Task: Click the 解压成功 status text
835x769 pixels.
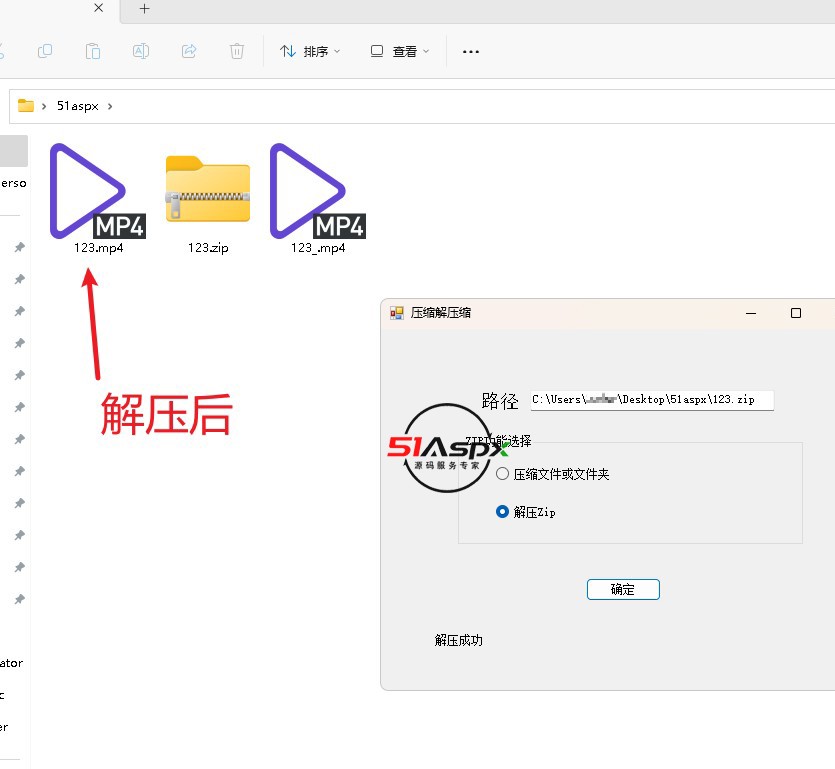Action: tap(459, 640)
